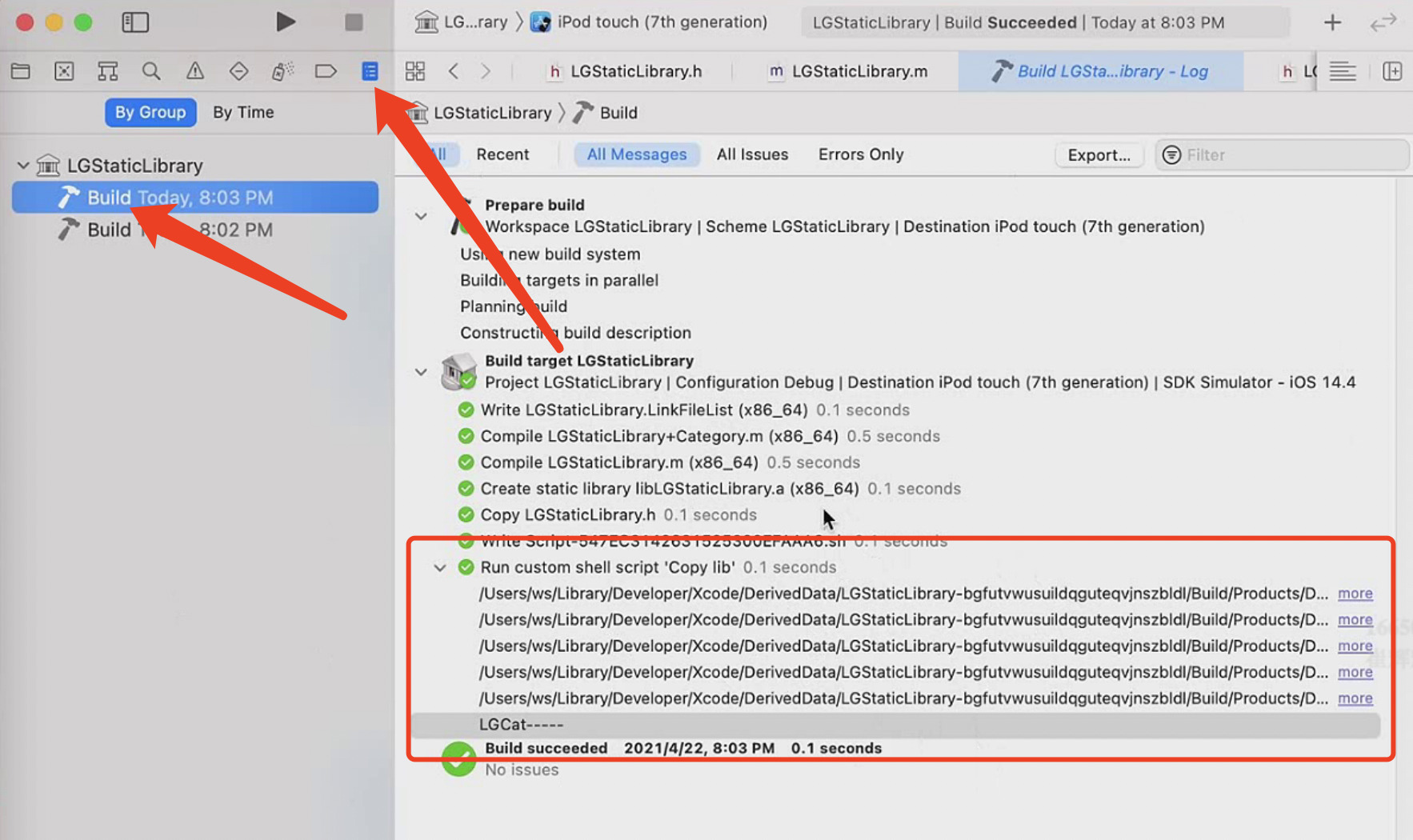
Task: Click the Export... button
Action: pyautogui.click(x=1099, y=155)
